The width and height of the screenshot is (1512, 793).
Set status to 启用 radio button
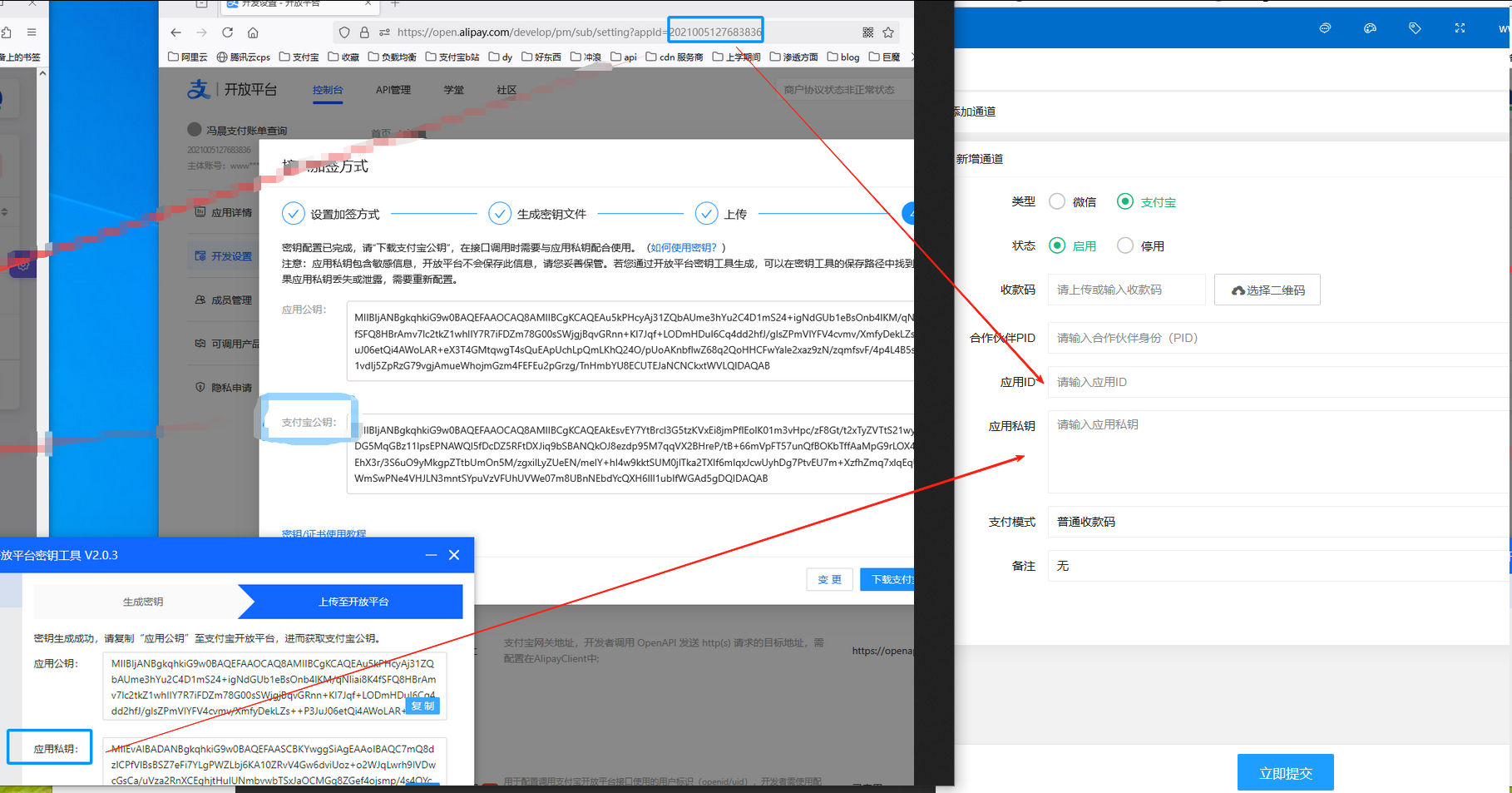pyautogui.click(x=1057, y=245)
